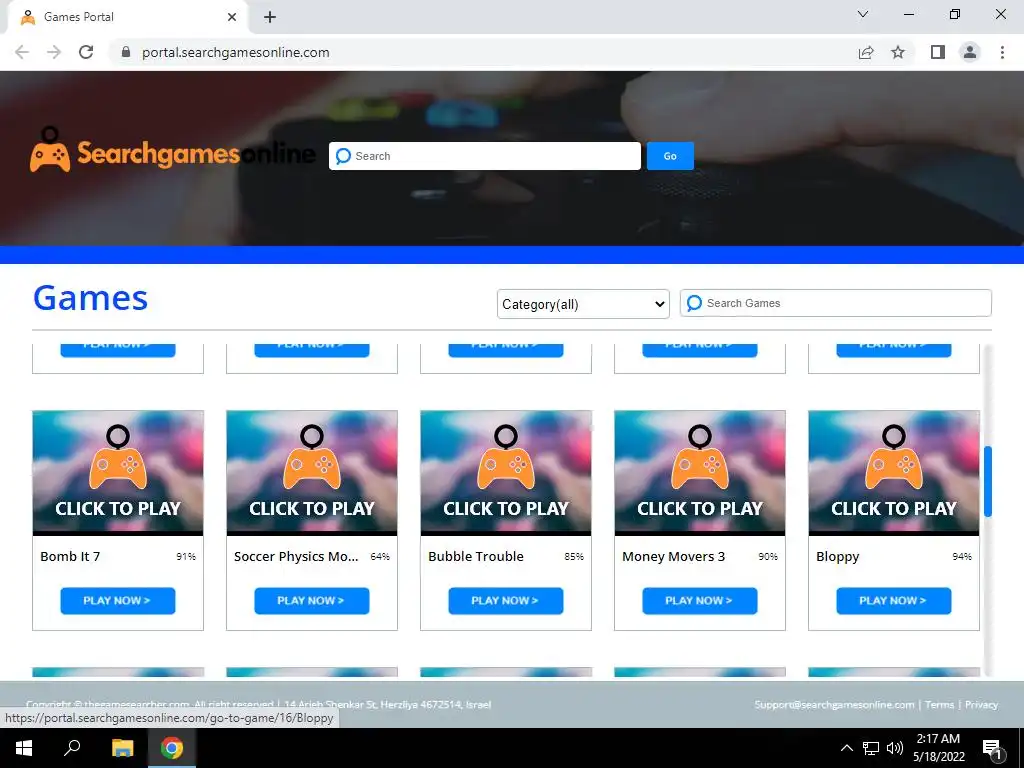This screenshot has width=1024, height=768.
Task: Open Bubble Trouble thumbnail
Action: [506, 473]
